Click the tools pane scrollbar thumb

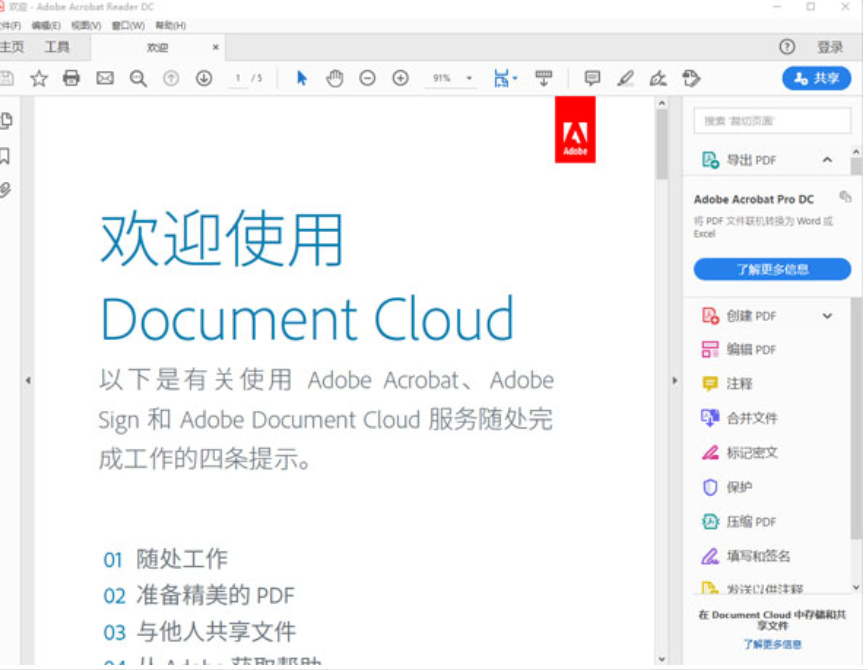(856, 167)
